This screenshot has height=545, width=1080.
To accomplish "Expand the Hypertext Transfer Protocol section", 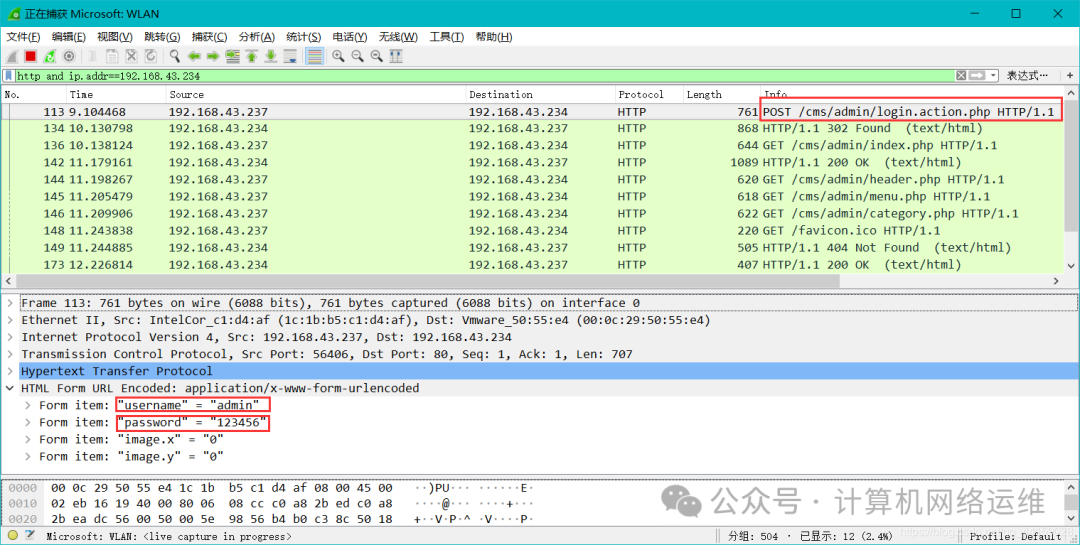I will pos(10,371).
